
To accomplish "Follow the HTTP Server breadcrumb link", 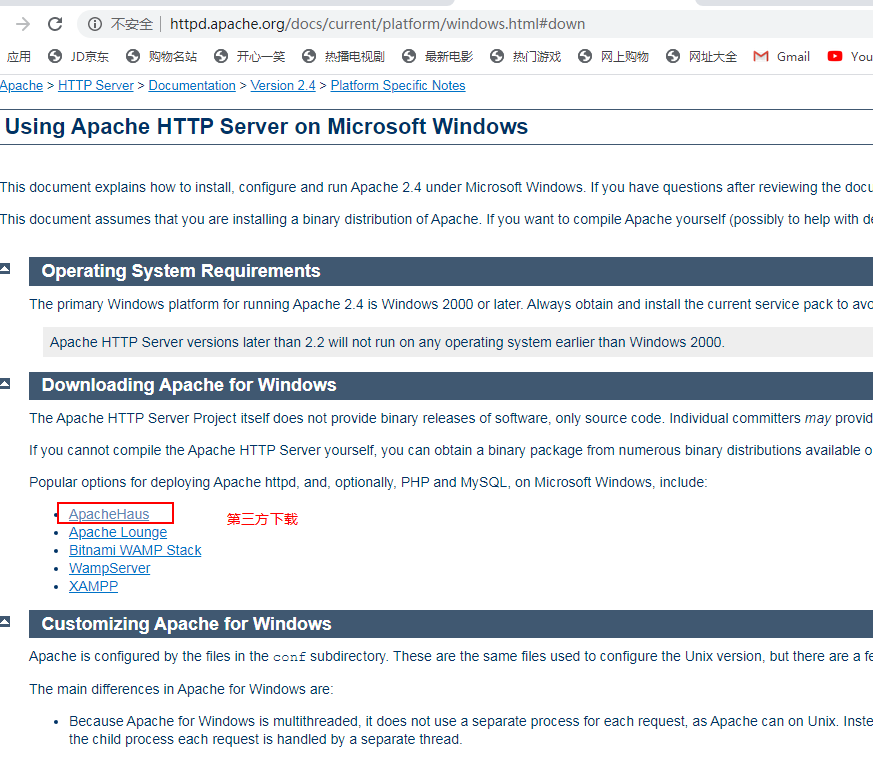I will 96,85.
